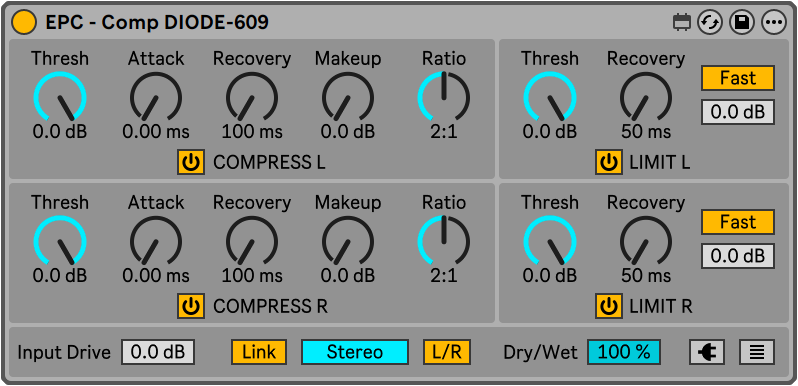This screenshot has height=386, width=798.
Task: Toggle the Link button
Action: tap(259, 352)
